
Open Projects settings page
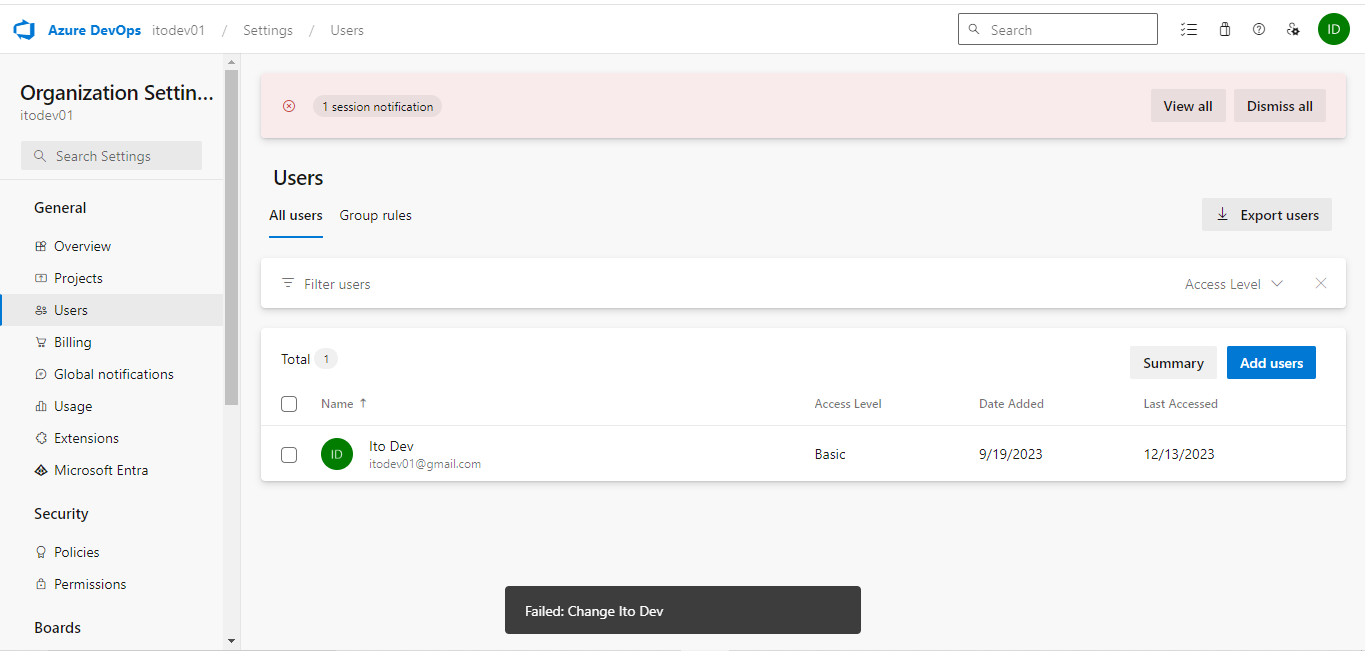(x=112, y=278)
